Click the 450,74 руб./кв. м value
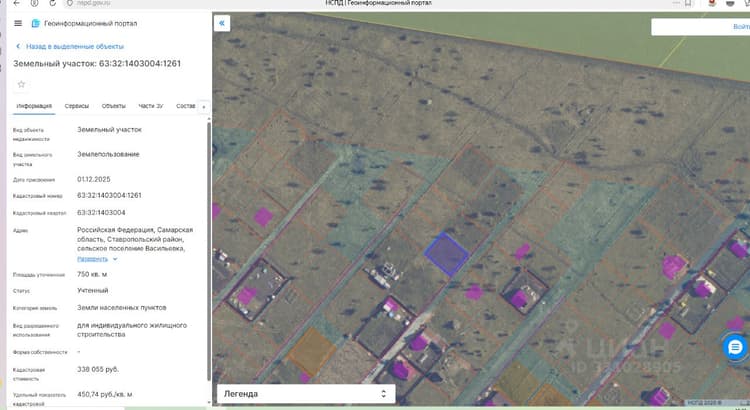The height and width of the screenshot is (410, 750). [105, 394]
